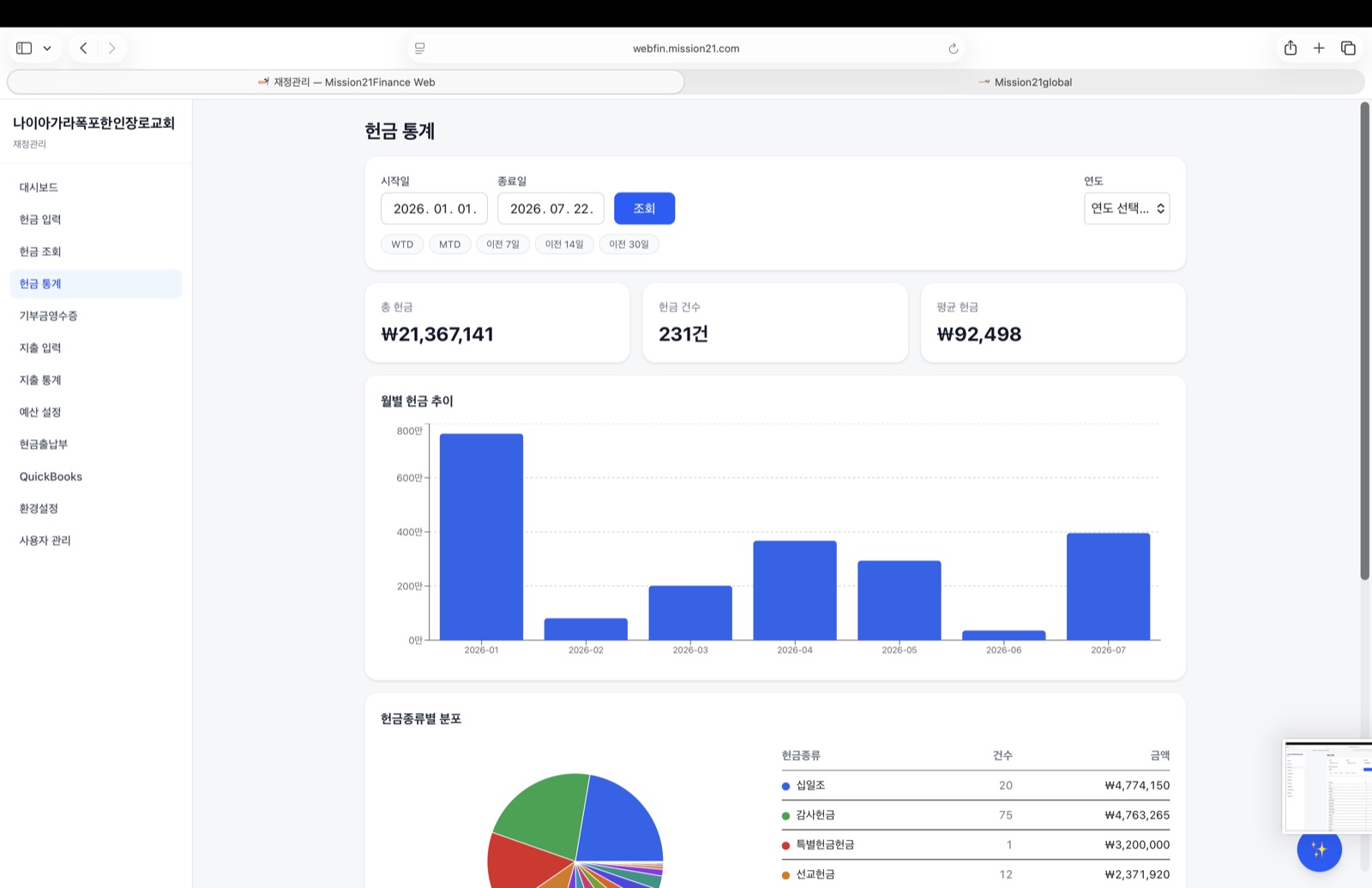Add a new tab with plus icon
Screen dimensions: 1372x888
click(x=1319, y=48)
